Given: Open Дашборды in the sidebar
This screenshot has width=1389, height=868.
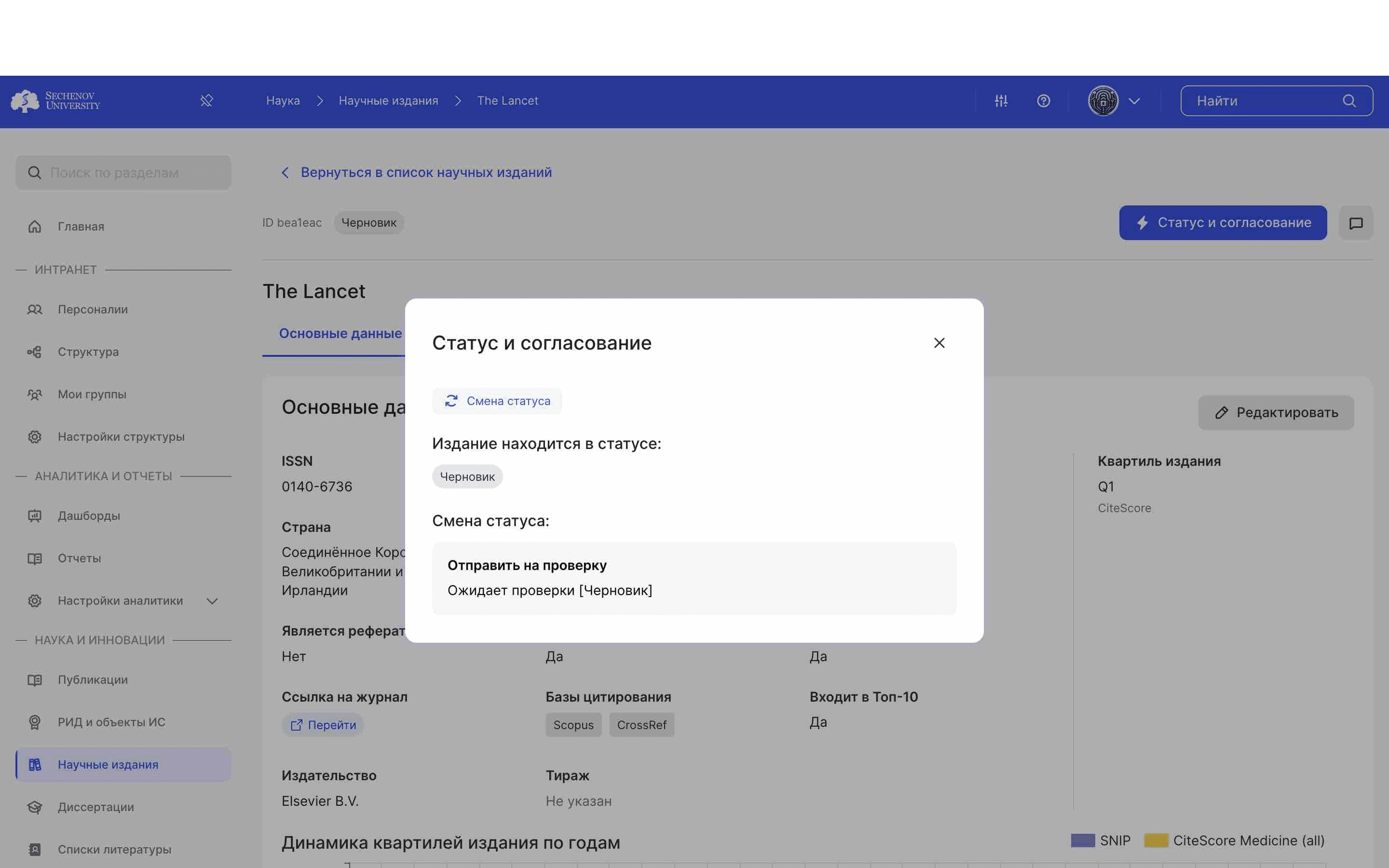Looking at the screenshot, I should [x=123, y=515].
